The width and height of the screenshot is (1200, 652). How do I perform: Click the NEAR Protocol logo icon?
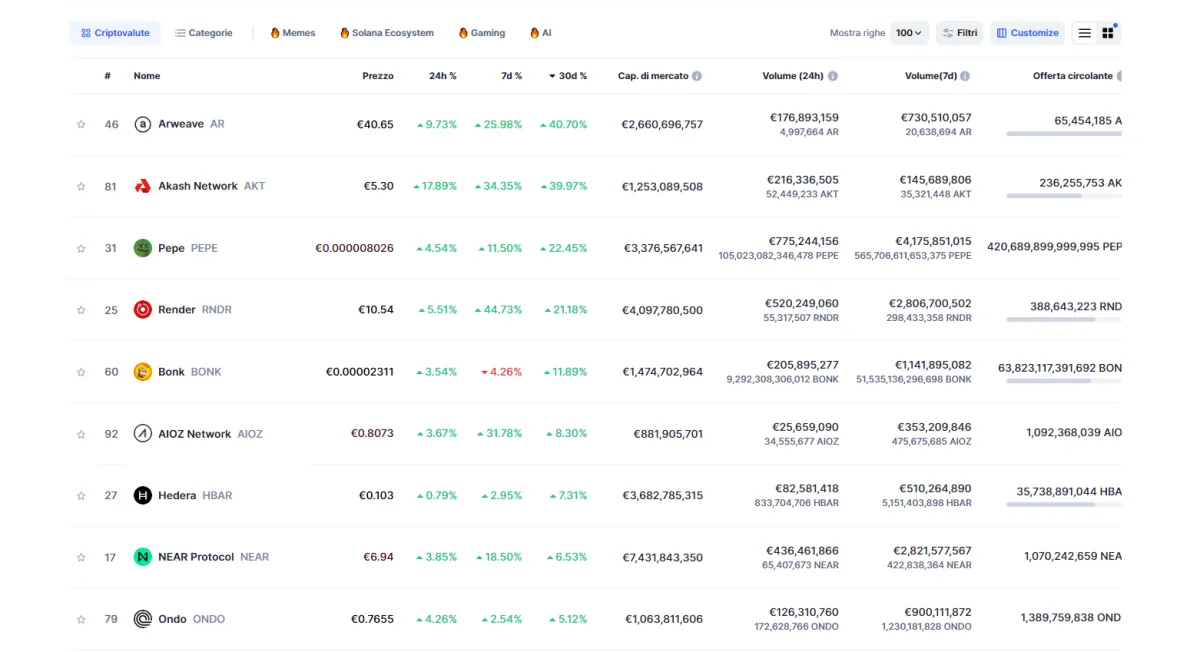click(143, 557)
